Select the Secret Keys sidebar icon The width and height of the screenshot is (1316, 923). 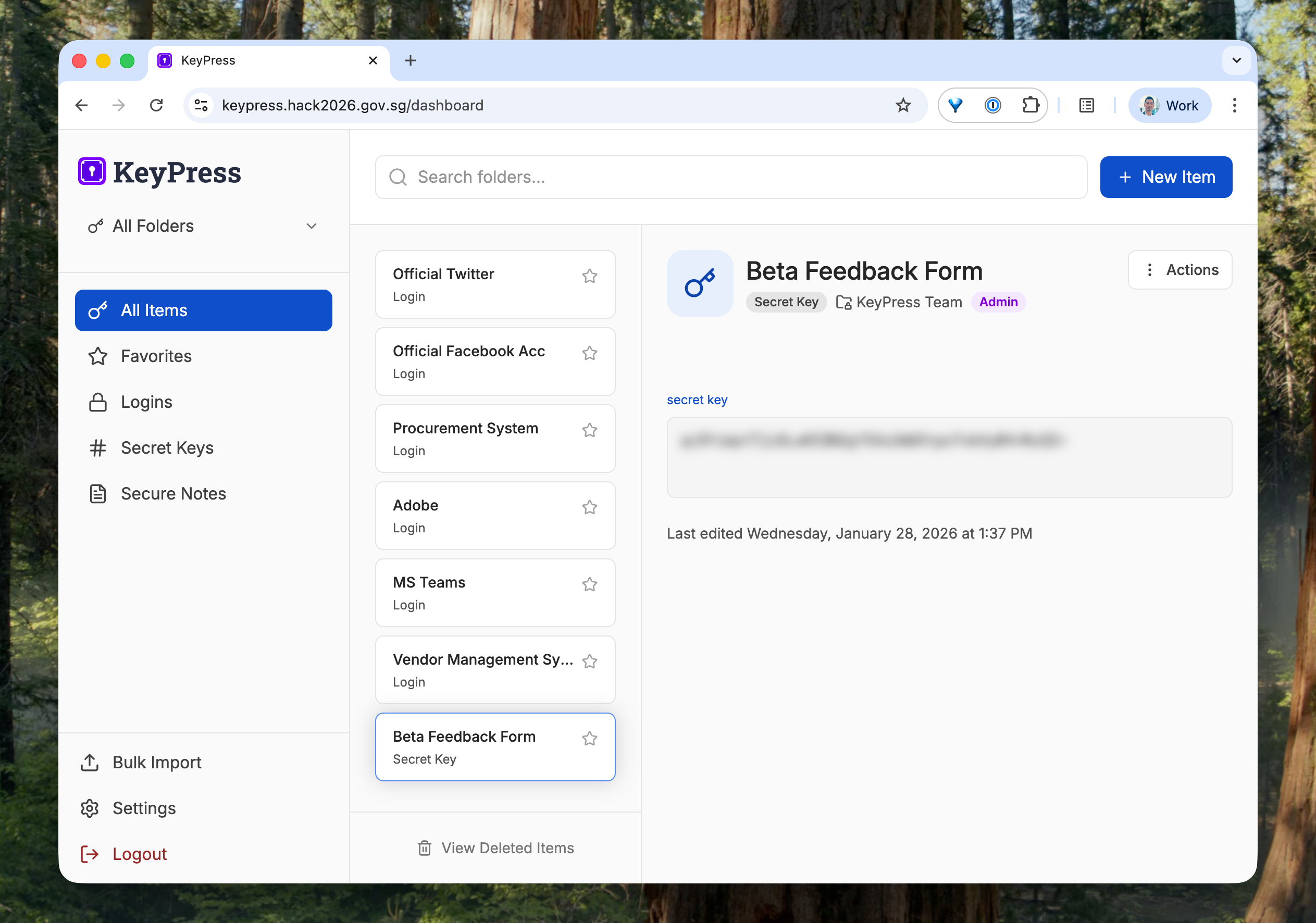pos(97,447)
